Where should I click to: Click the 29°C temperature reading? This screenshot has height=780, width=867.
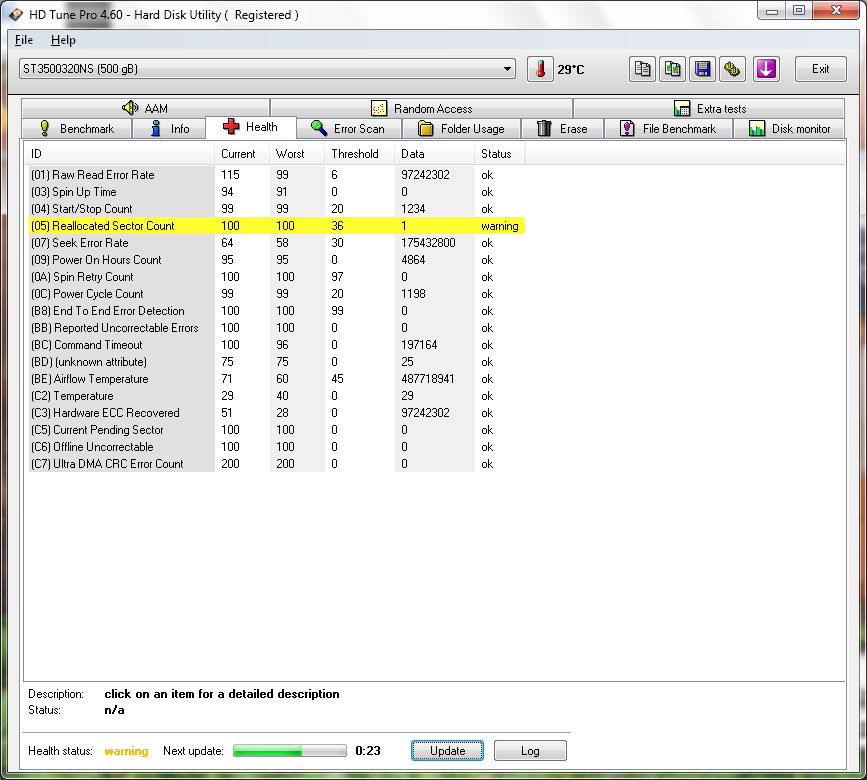point(571,70)
